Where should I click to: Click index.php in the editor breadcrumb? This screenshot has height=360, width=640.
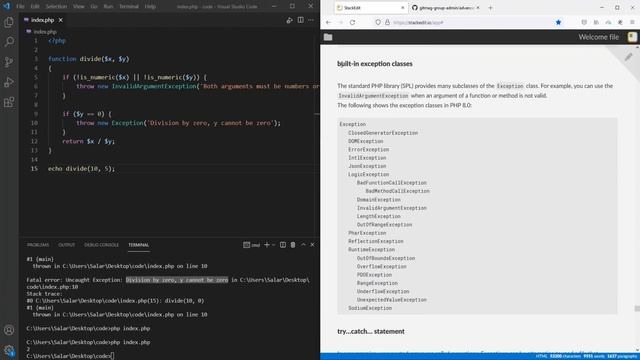click(x=45, y=32)
